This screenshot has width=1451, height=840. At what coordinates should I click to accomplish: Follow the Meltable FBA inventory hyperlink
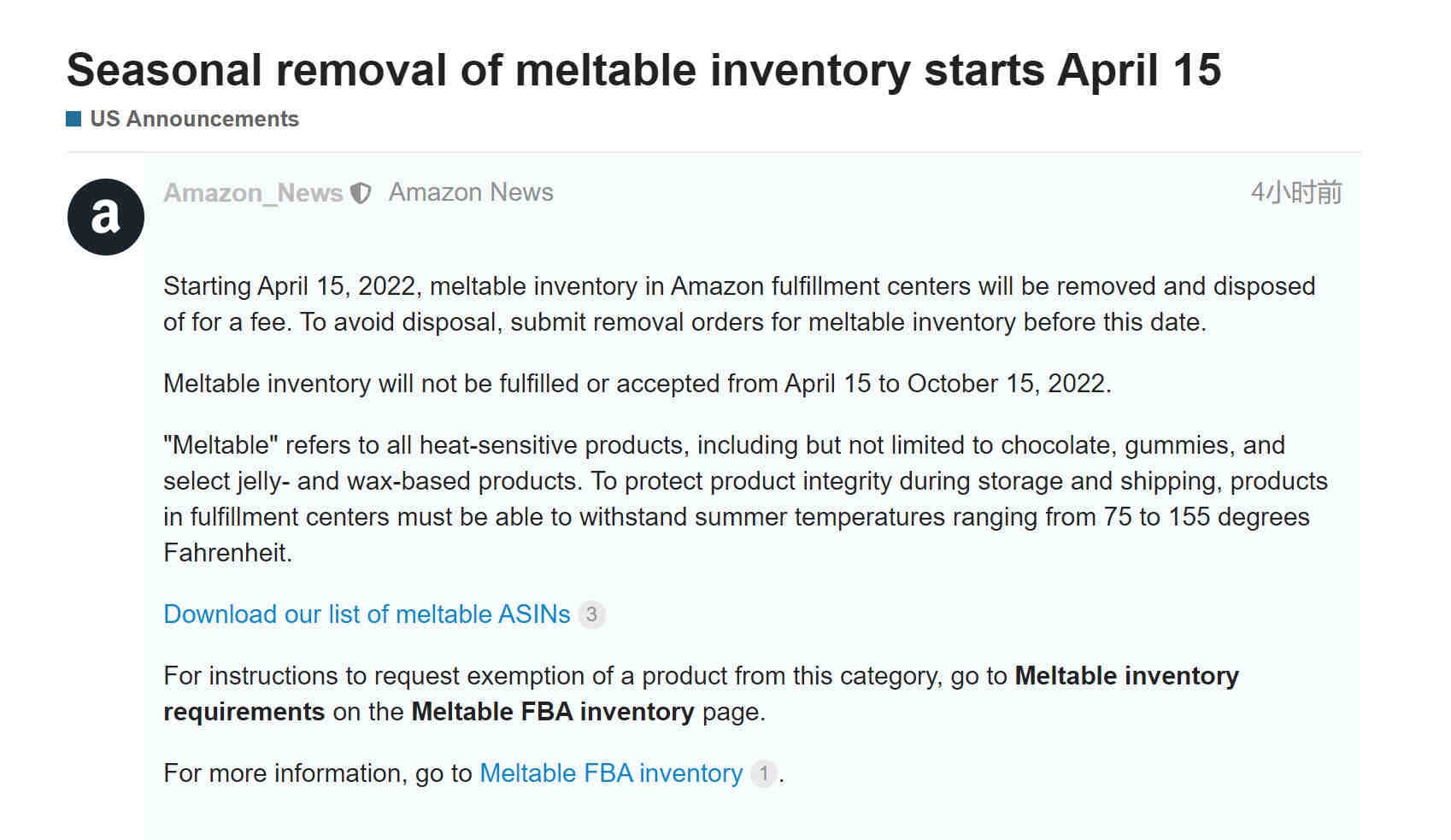click(x=611, y=773)
